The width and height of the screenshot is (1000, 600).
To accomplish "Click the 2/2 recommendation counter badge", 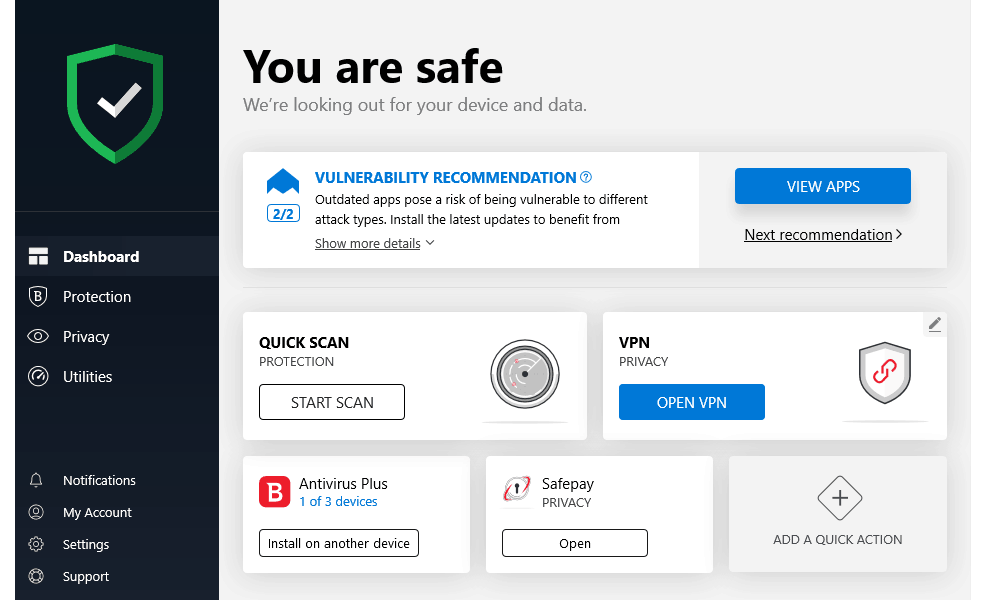I will pyautogui.click(x=283, y=214).
